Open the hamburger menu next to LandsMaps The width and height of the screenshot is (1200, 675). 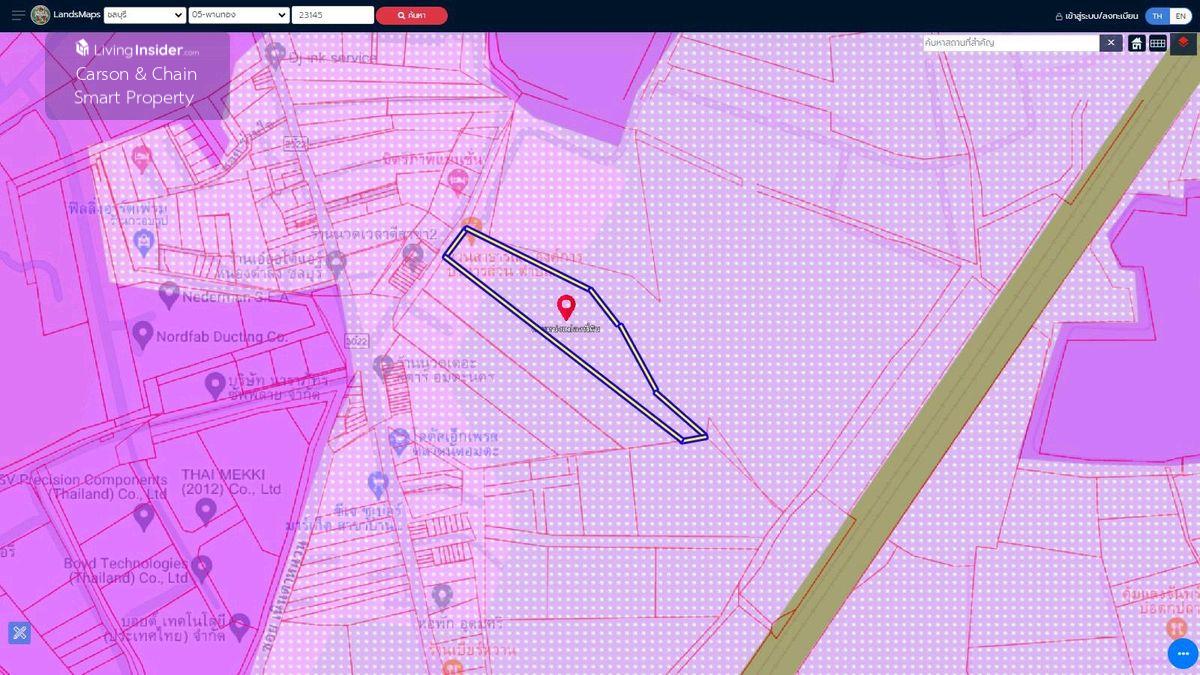coord(18,15)
